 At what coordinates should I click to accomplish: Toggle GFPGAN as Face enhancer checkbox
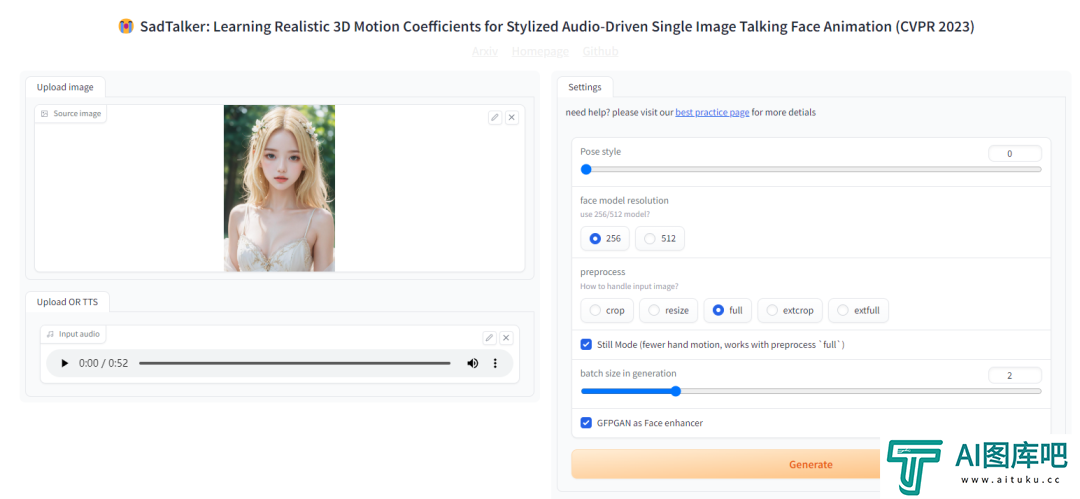point(586,422)
